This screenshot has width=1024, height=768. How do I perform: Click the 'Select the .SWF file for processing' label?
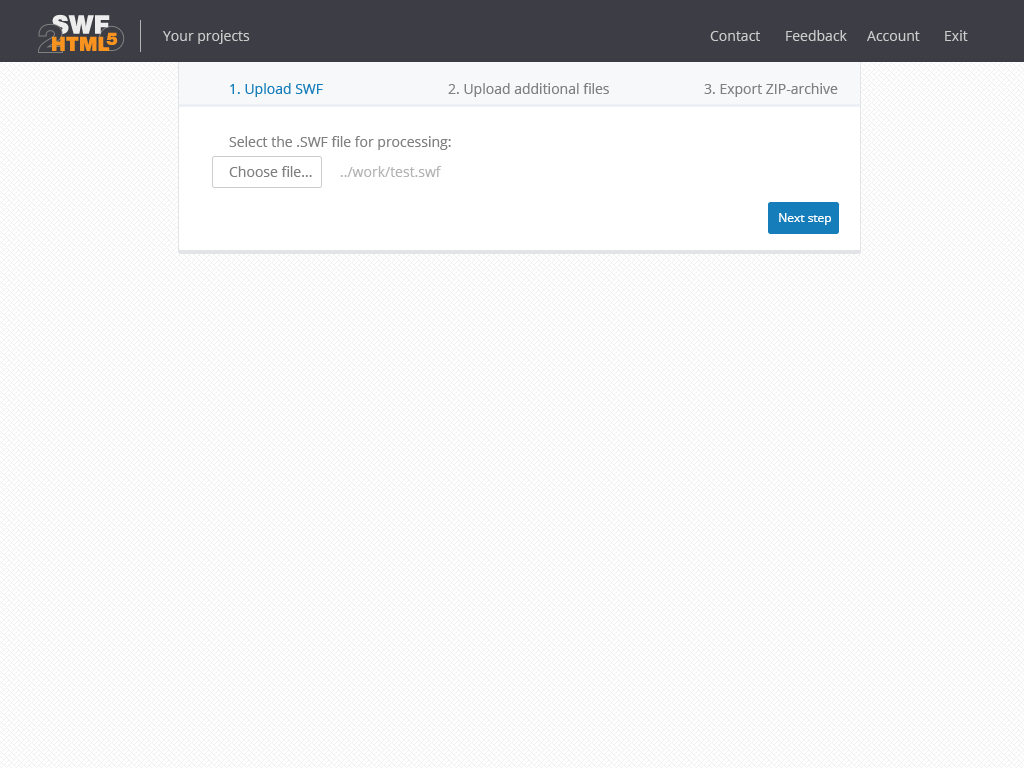click(340, 142)
